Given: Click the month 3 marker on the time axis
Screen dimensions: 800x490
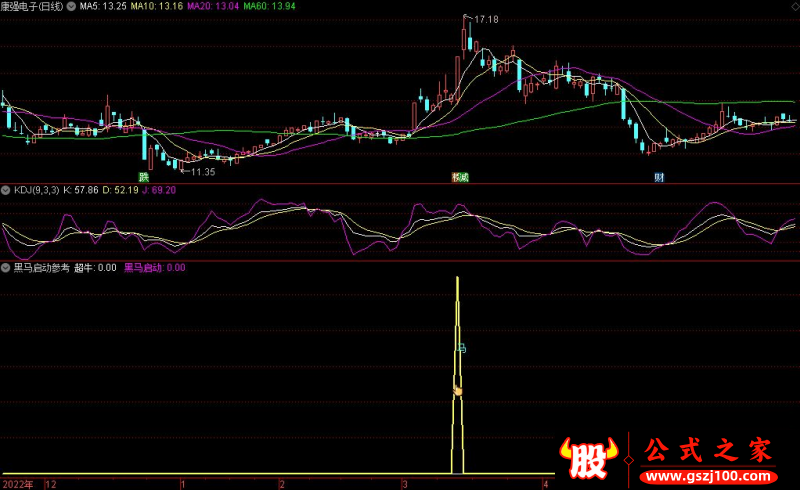Looking at the screenshot, I should pyautogui.click(x=405, y=483).
